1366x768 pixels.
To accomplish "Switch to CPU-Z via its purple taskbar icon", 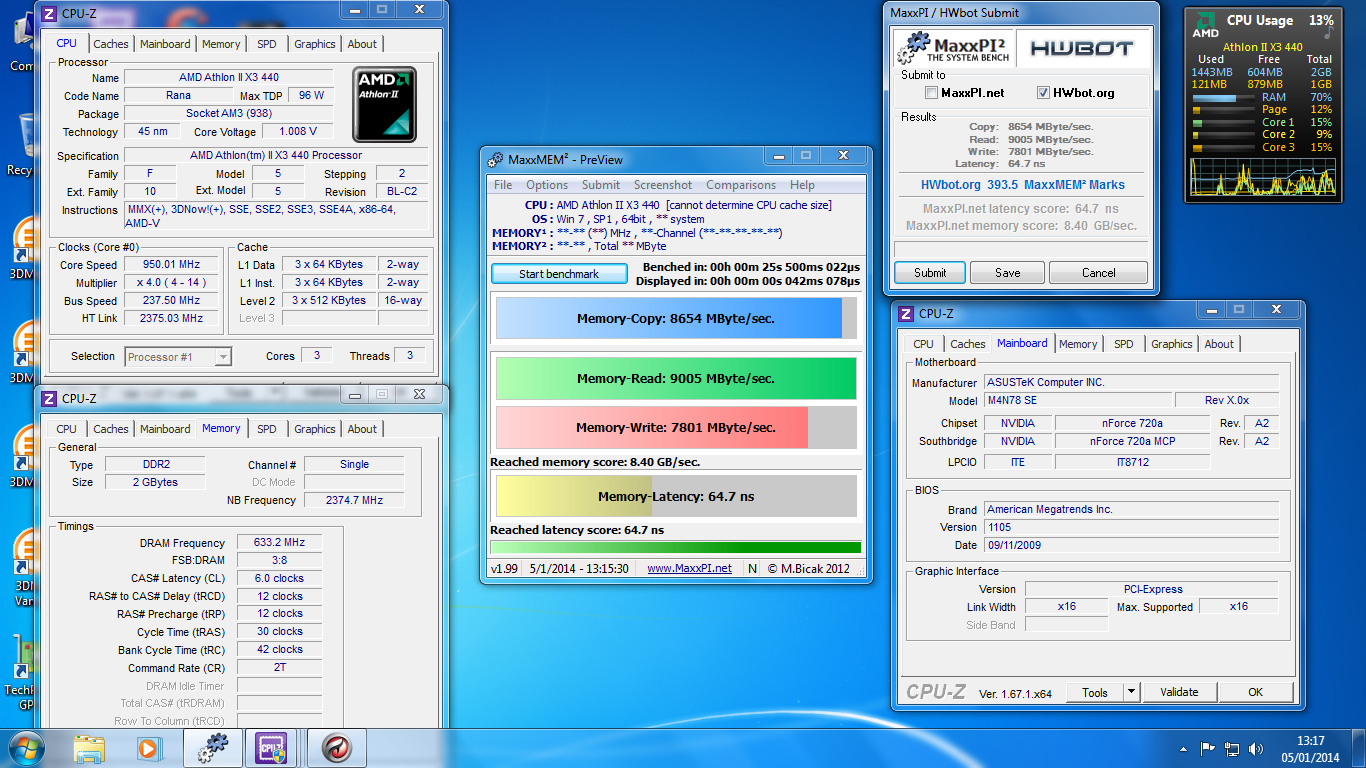I will (x=272, y=748).
